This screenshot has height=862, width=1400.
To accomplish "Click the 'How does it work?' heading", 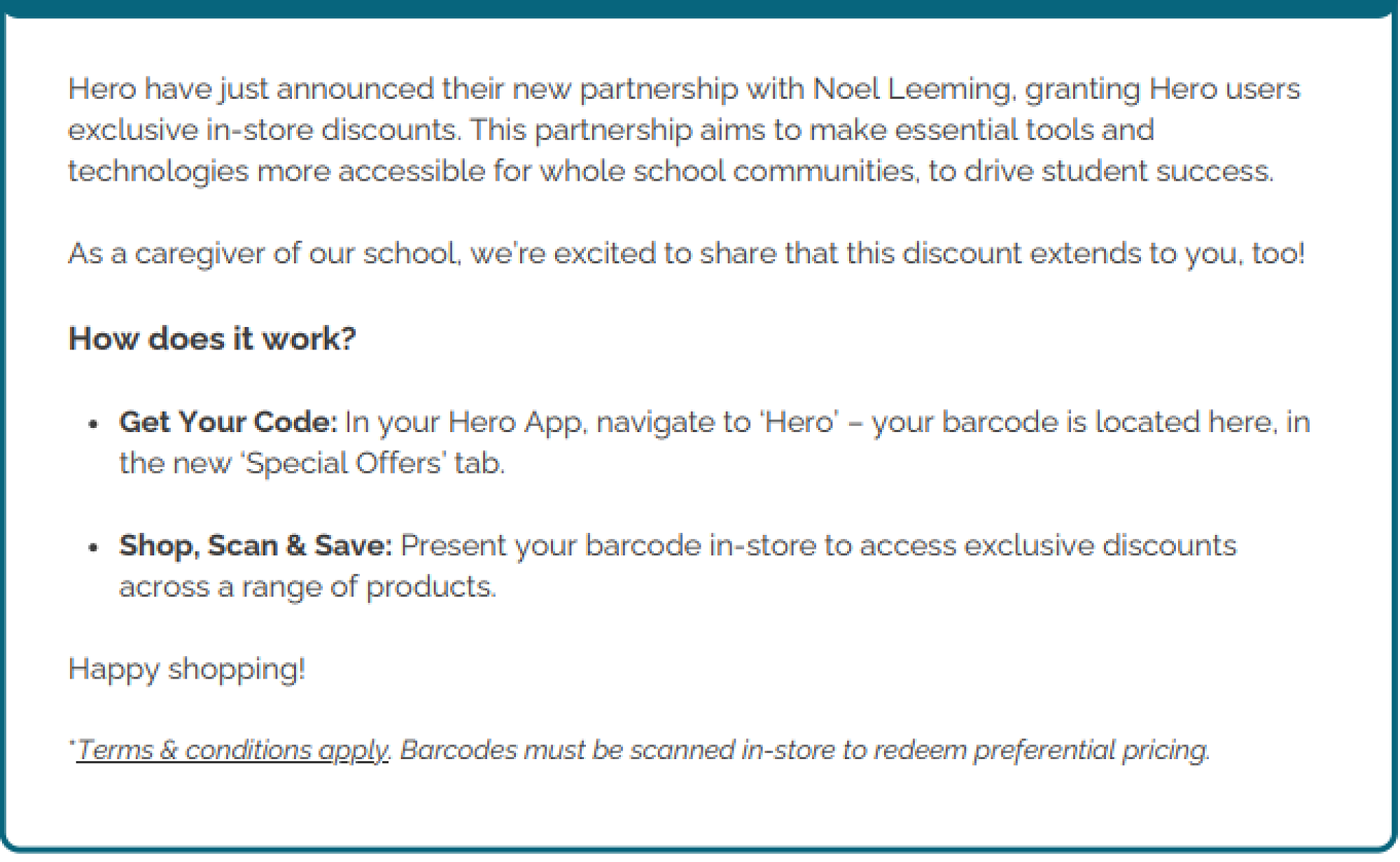I will pos(212,339).
